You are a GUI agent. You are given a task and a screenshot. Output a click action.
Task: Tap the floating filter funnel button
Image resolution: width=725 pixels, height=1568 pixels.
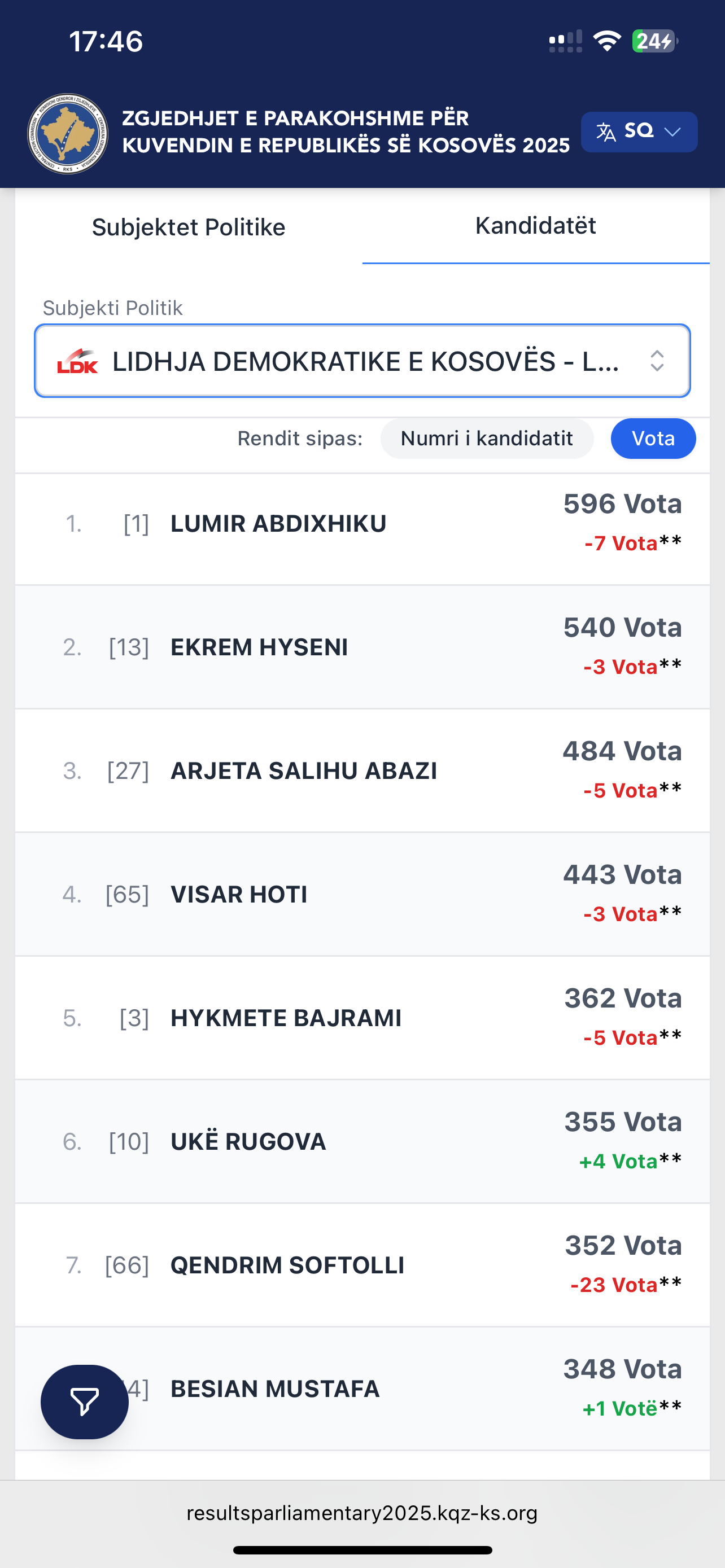coord(85,1402)
